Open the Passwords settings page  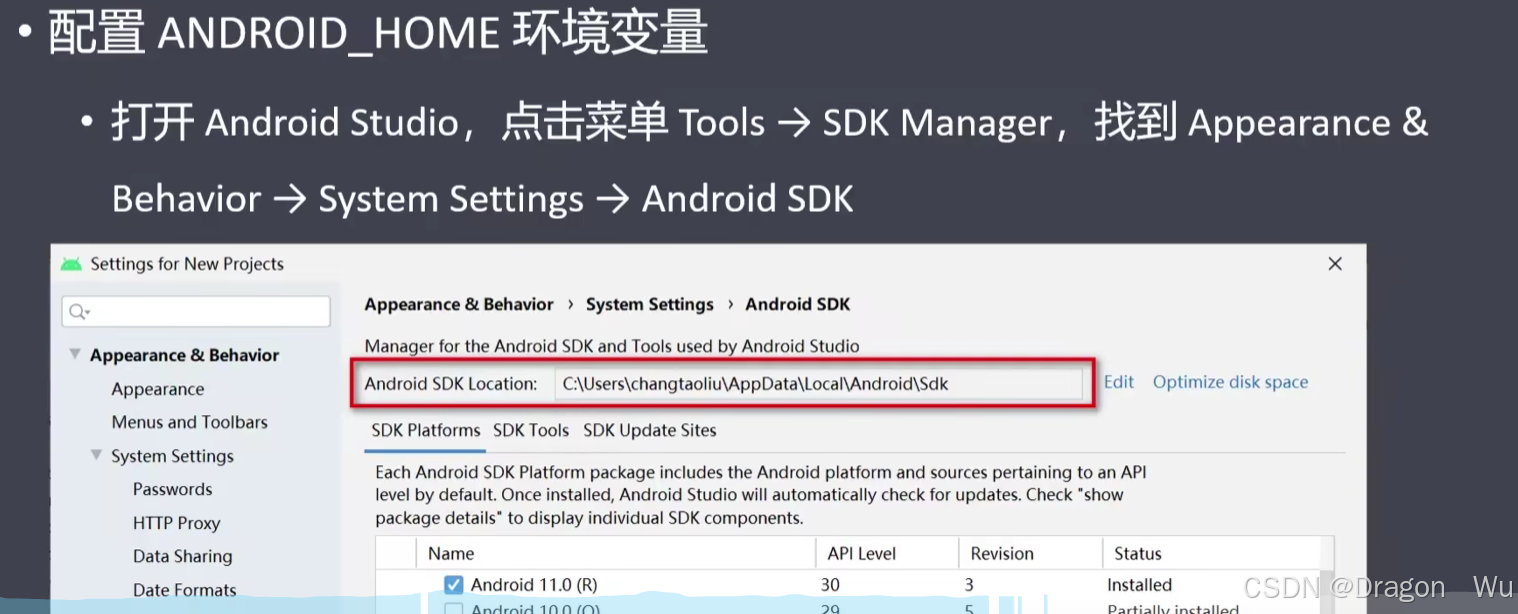[172, 489]
